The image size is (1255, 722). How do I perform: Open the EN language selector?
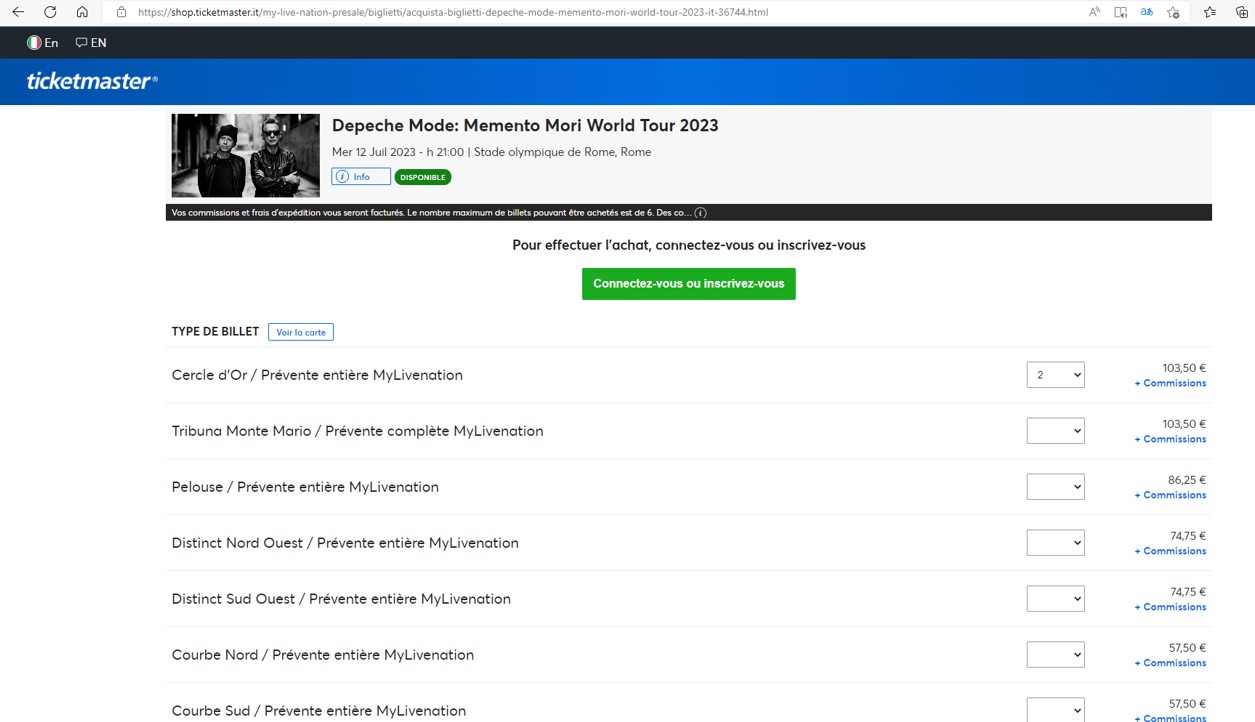point(91,43)
